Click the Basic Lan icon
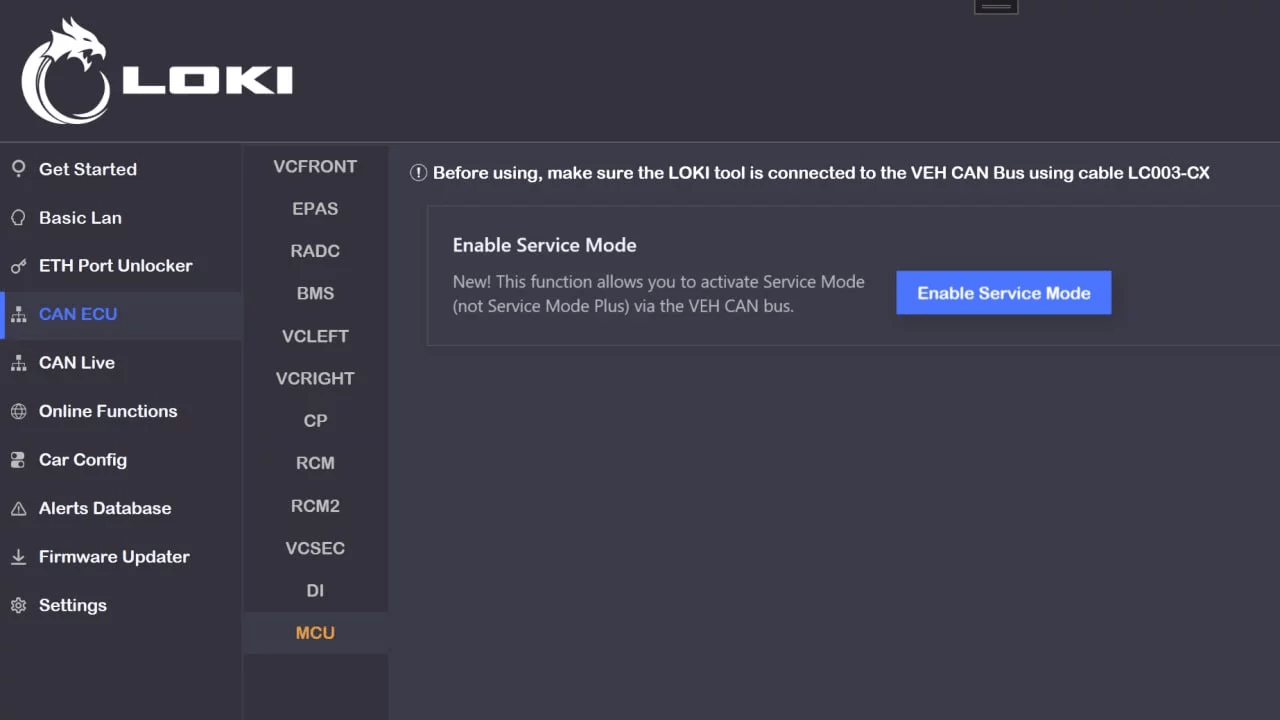This screenshot has width=1280, height=720. point(18,218)
